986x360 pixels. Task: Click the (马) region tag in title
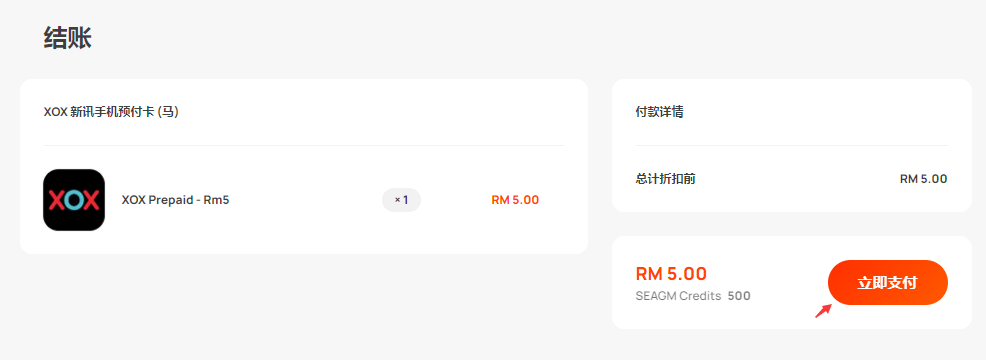[168, 112]
